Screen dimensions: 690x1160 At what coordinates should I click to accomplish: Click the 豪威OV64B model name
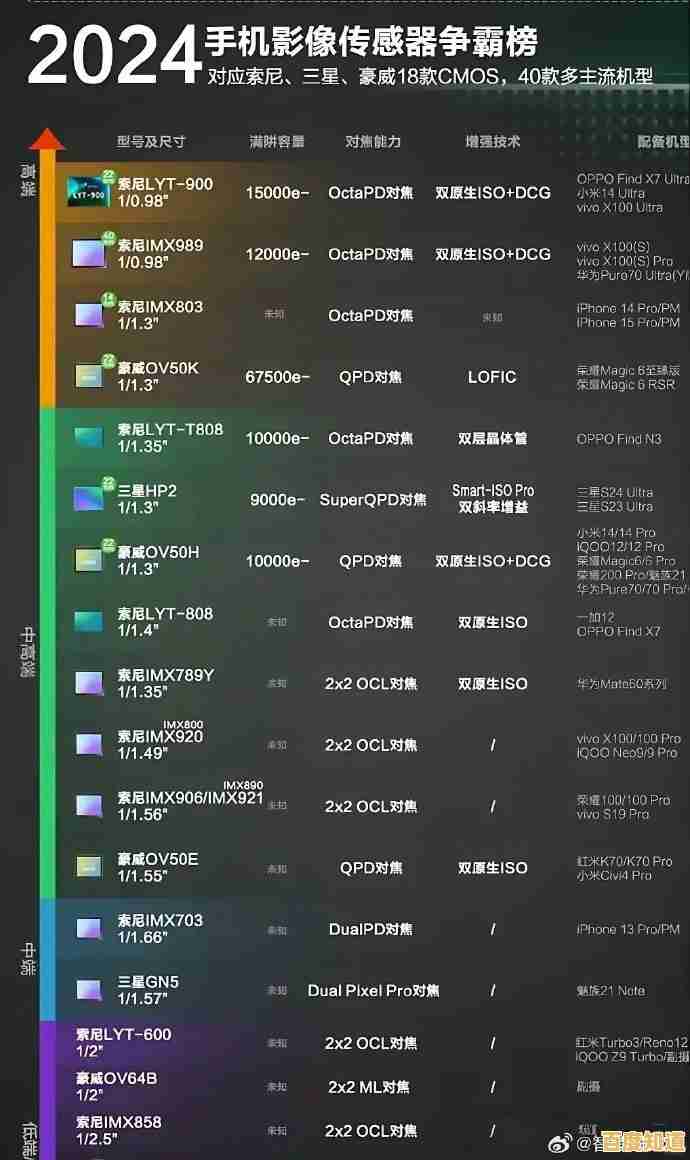[x=116, y=1078]
